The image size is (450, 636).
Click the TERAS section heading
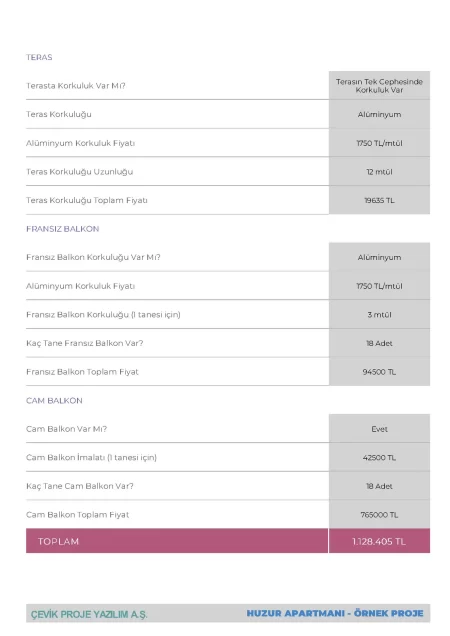pyautogui.click(x=39, y=57)
